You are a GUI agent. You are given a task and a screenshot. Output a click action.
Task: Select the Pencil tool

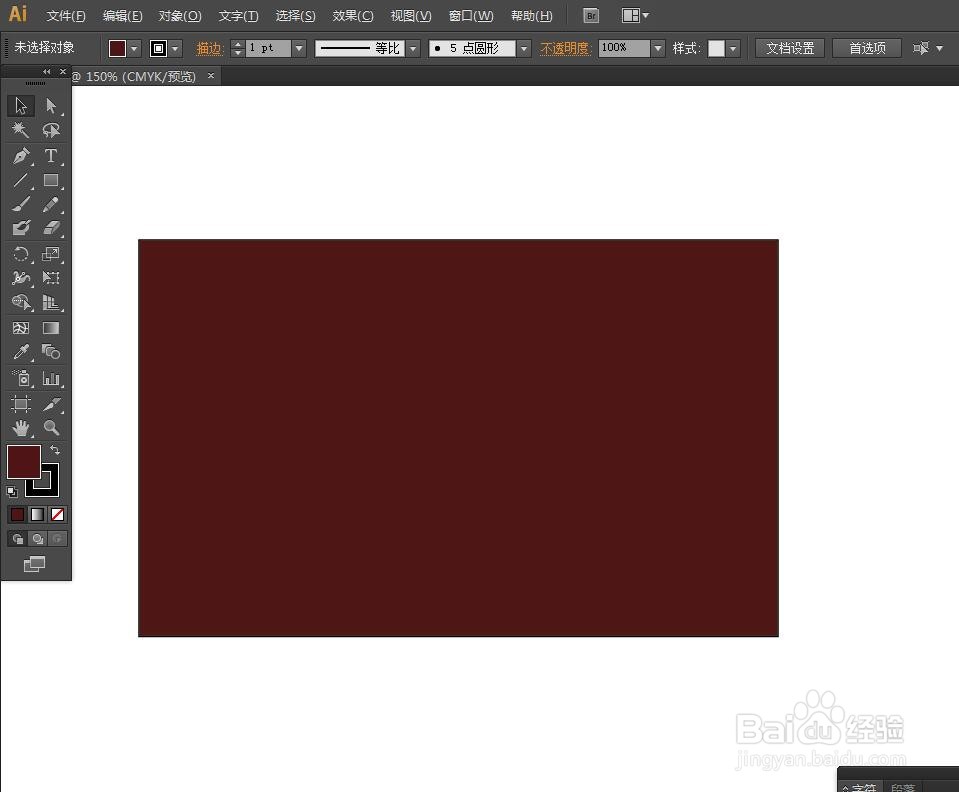(51, 204)
